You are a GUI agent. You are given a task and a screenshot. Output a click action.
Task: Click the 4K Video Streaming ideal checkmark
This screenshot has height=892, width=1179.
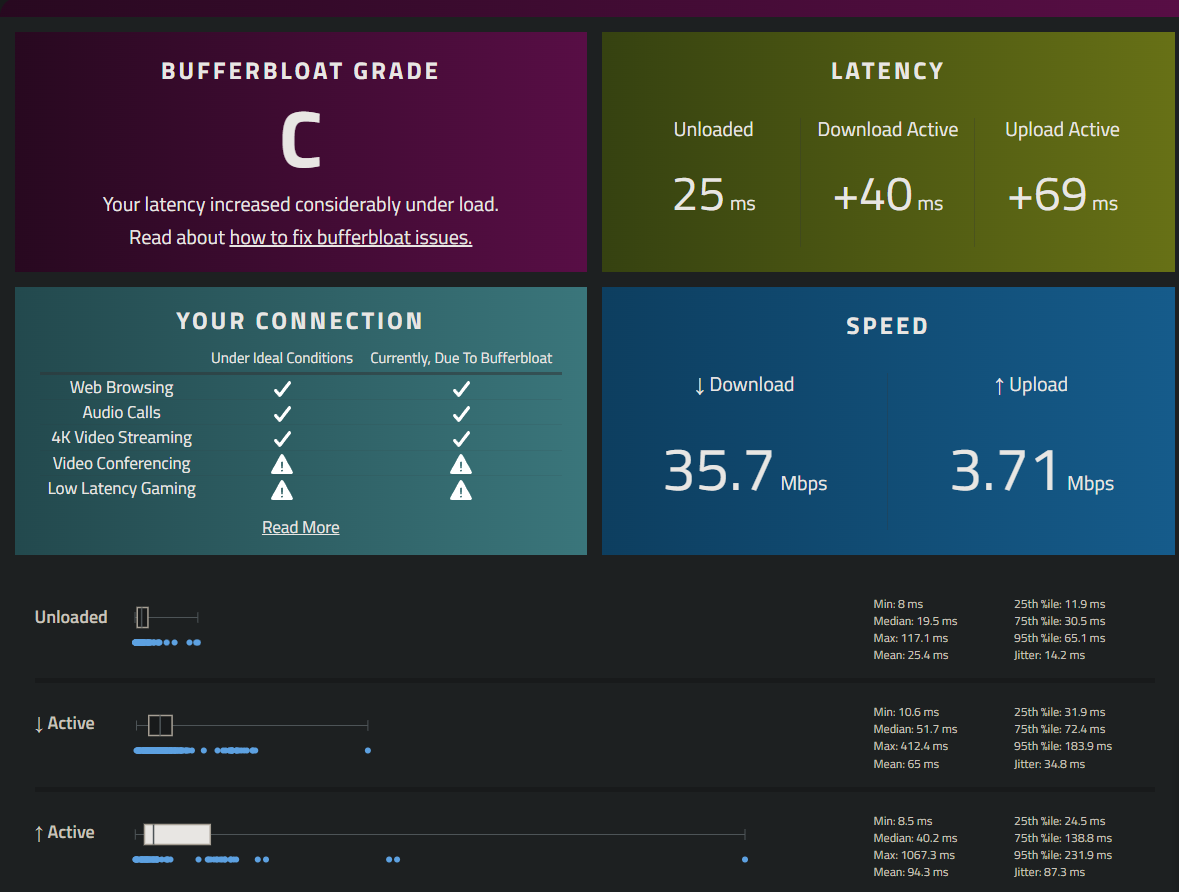(x=282, y=438)
